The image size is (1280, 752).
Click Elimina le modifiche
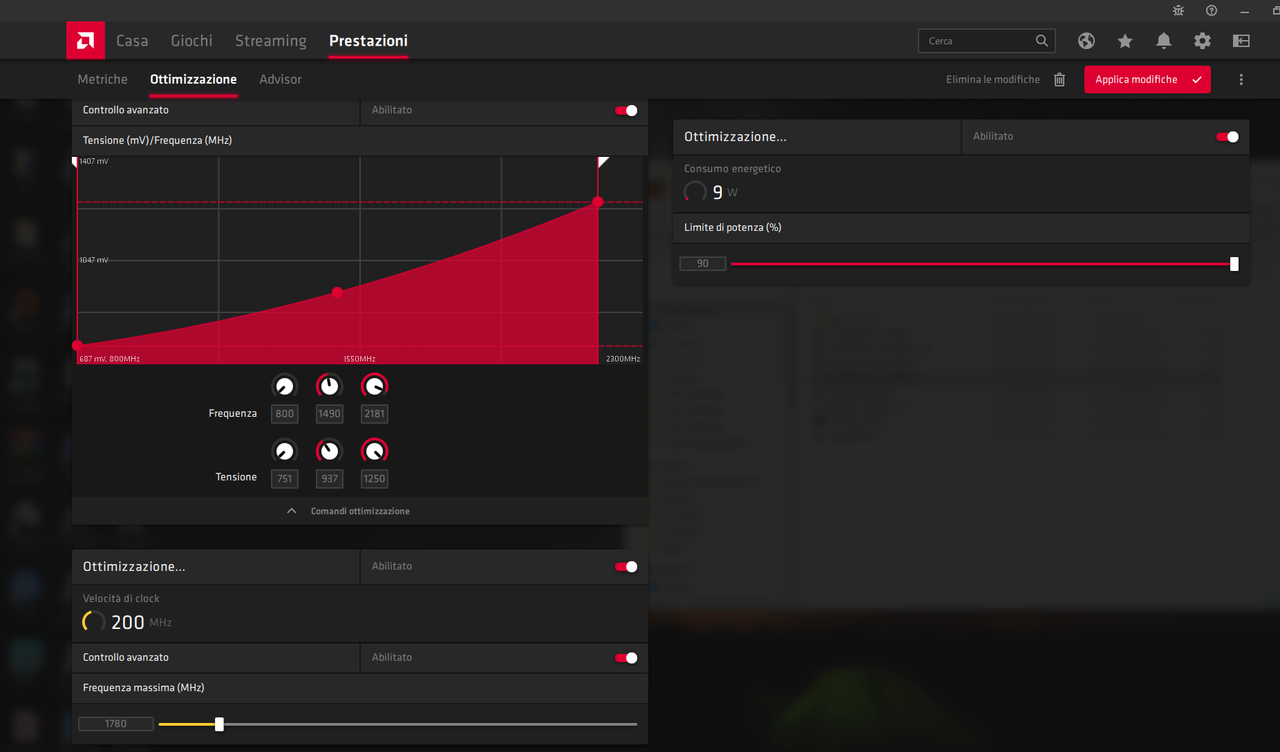(993, 79)
